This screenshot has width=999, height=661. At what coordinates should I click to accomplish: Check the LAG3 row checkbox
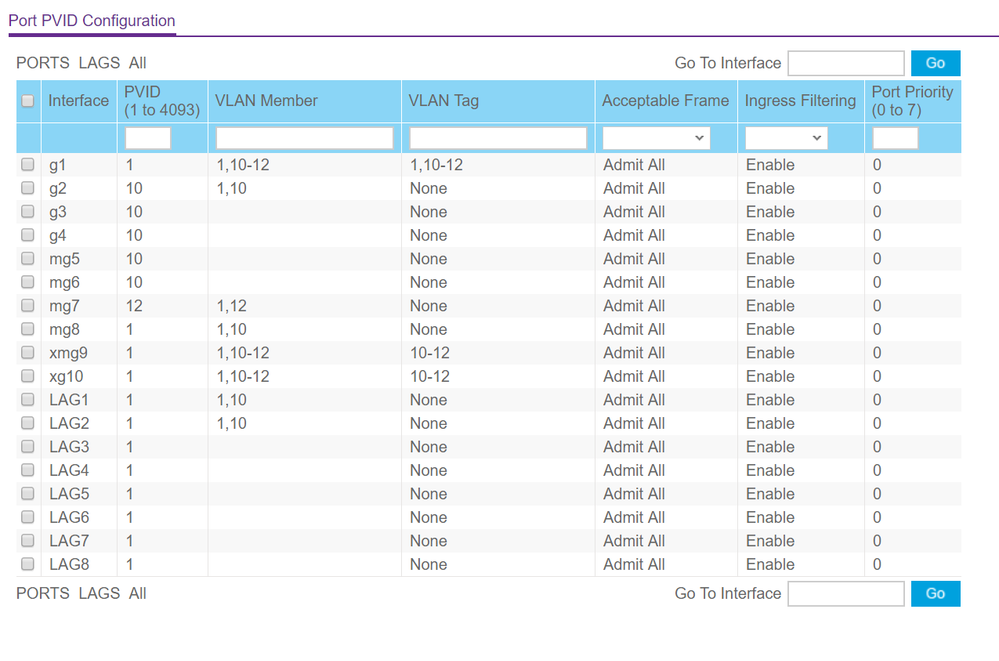(27, 446)
